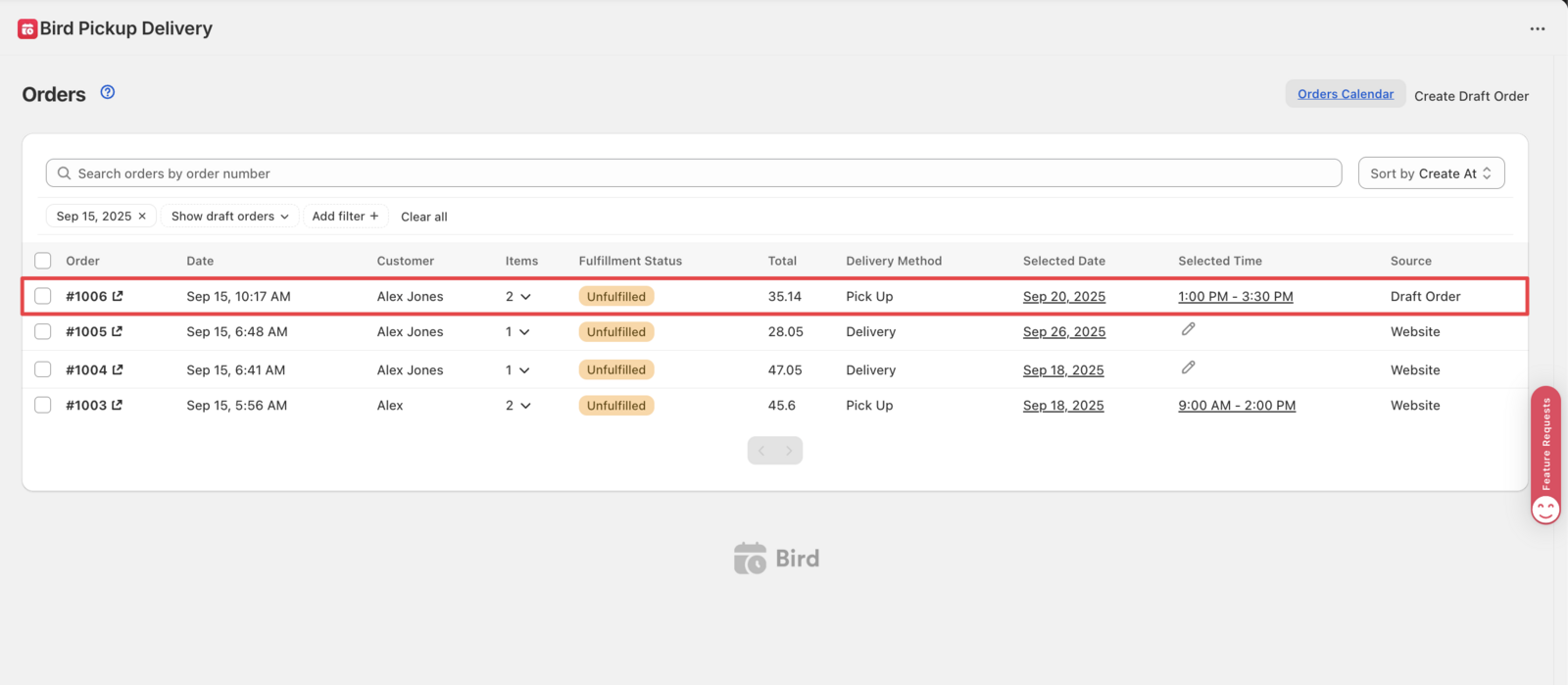The image size is (1568, 685).
Task: Open the three-dot more options menu
Action: point(1538,29)
